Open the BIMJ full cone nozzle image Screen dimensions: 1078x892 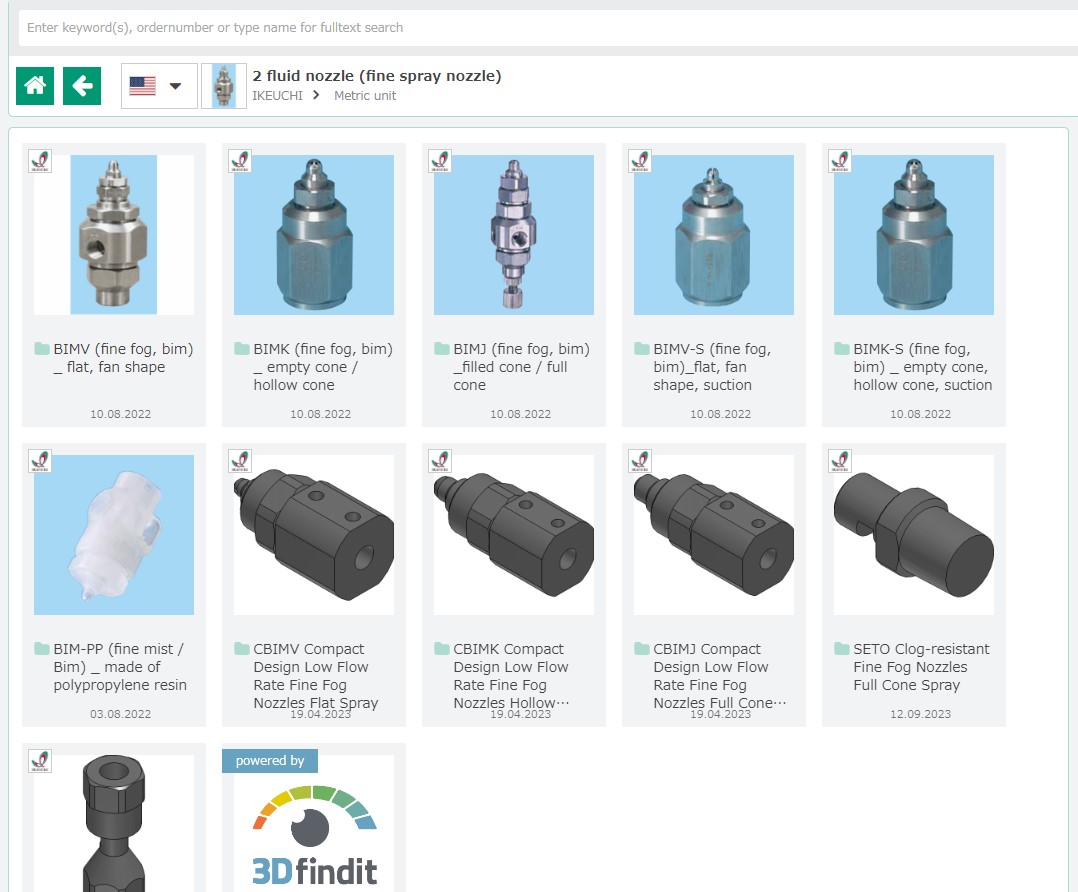point(514,235)
